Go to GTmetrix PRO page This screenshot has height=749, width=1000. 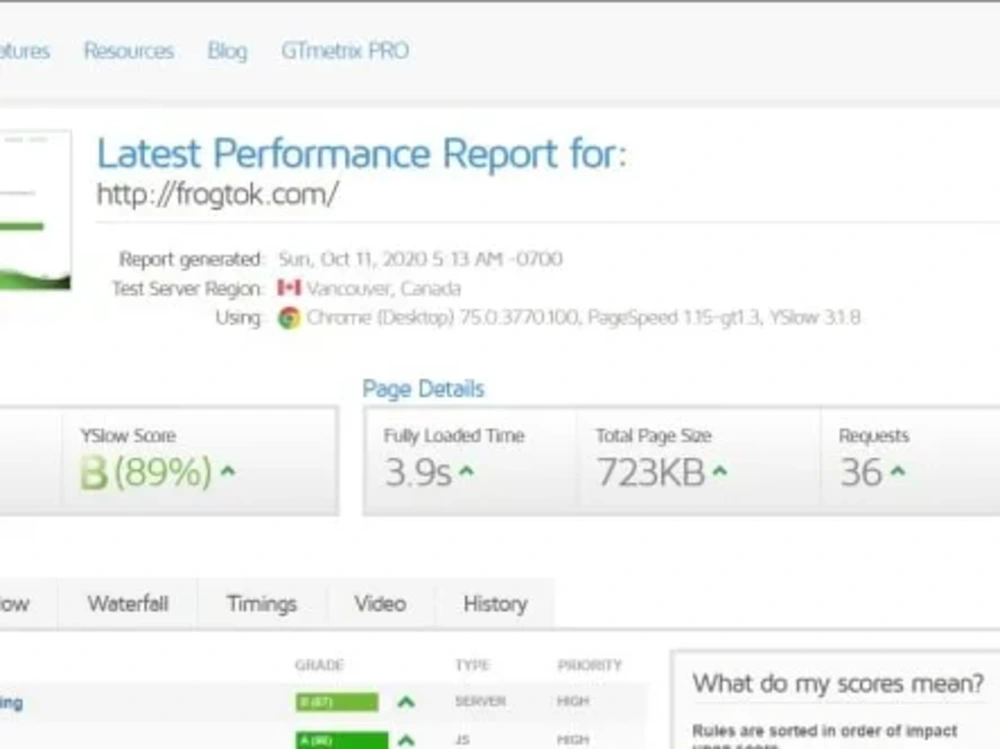[345, 50]
